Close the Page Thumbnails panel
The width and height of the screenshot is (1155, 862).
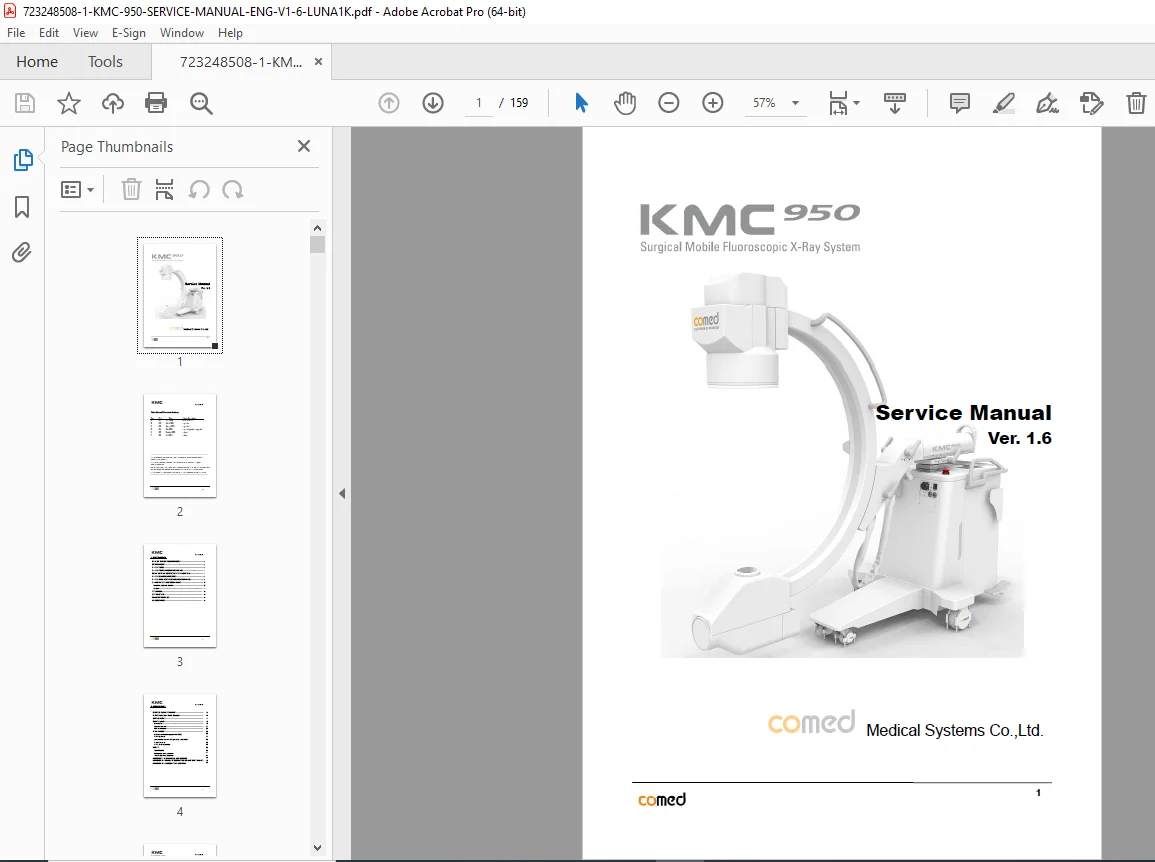coord(303,146)
